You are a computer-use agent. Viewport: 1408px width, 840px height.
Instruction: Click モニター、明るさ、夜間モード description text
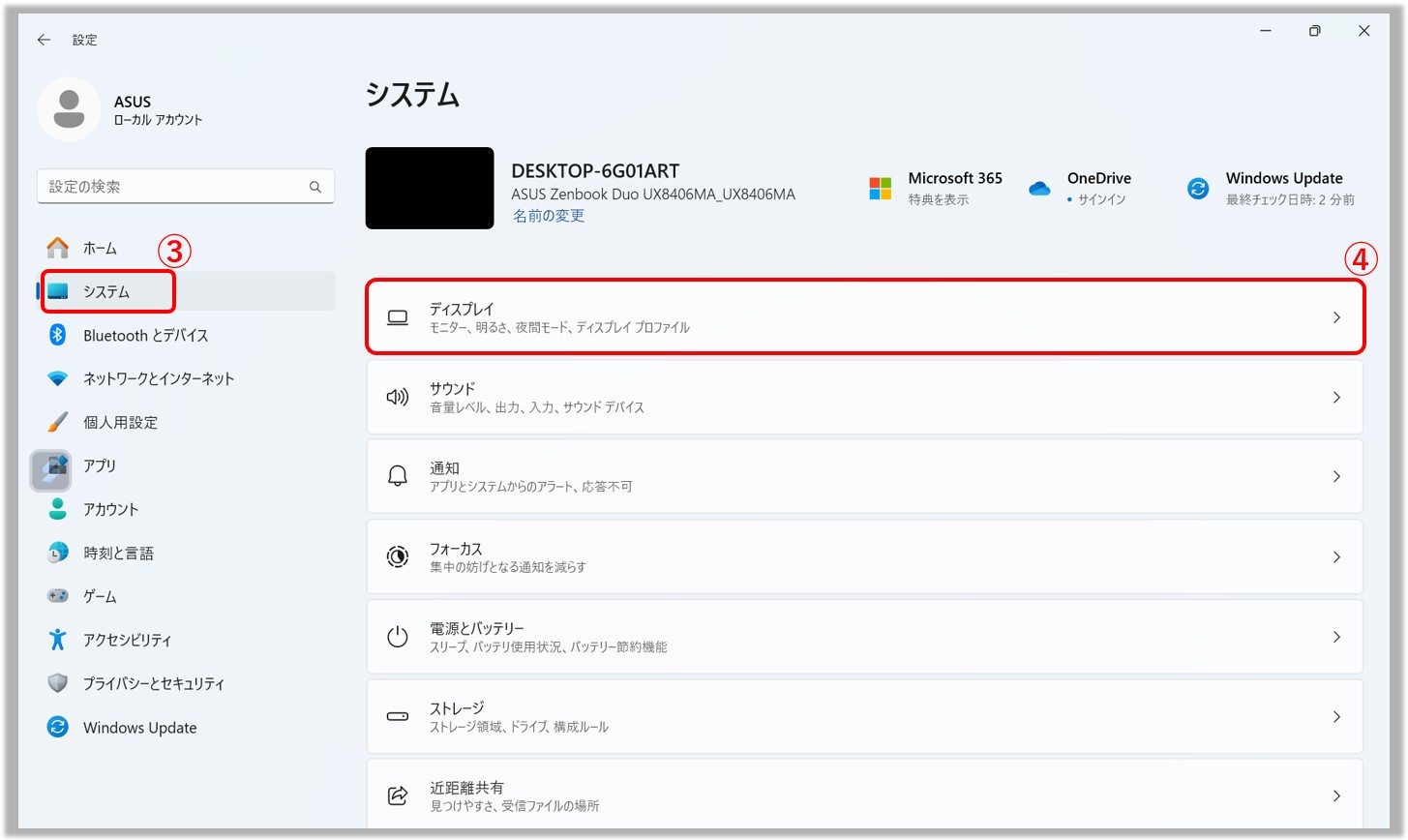559,328
